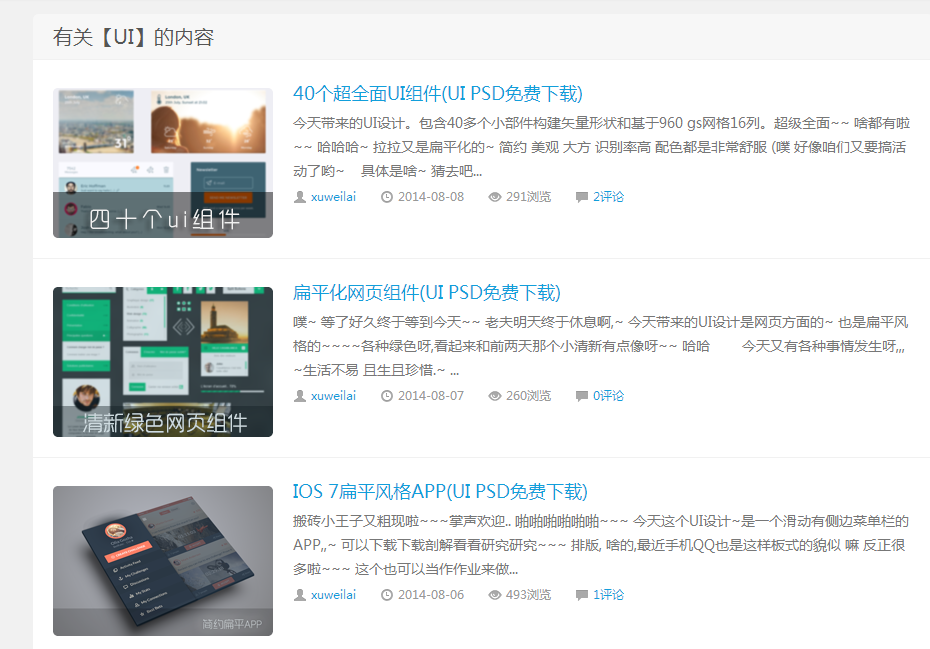Screen dimensions: 930x649
Task: Click the comment bubble icon on the first article
Action: coord(580,197)
